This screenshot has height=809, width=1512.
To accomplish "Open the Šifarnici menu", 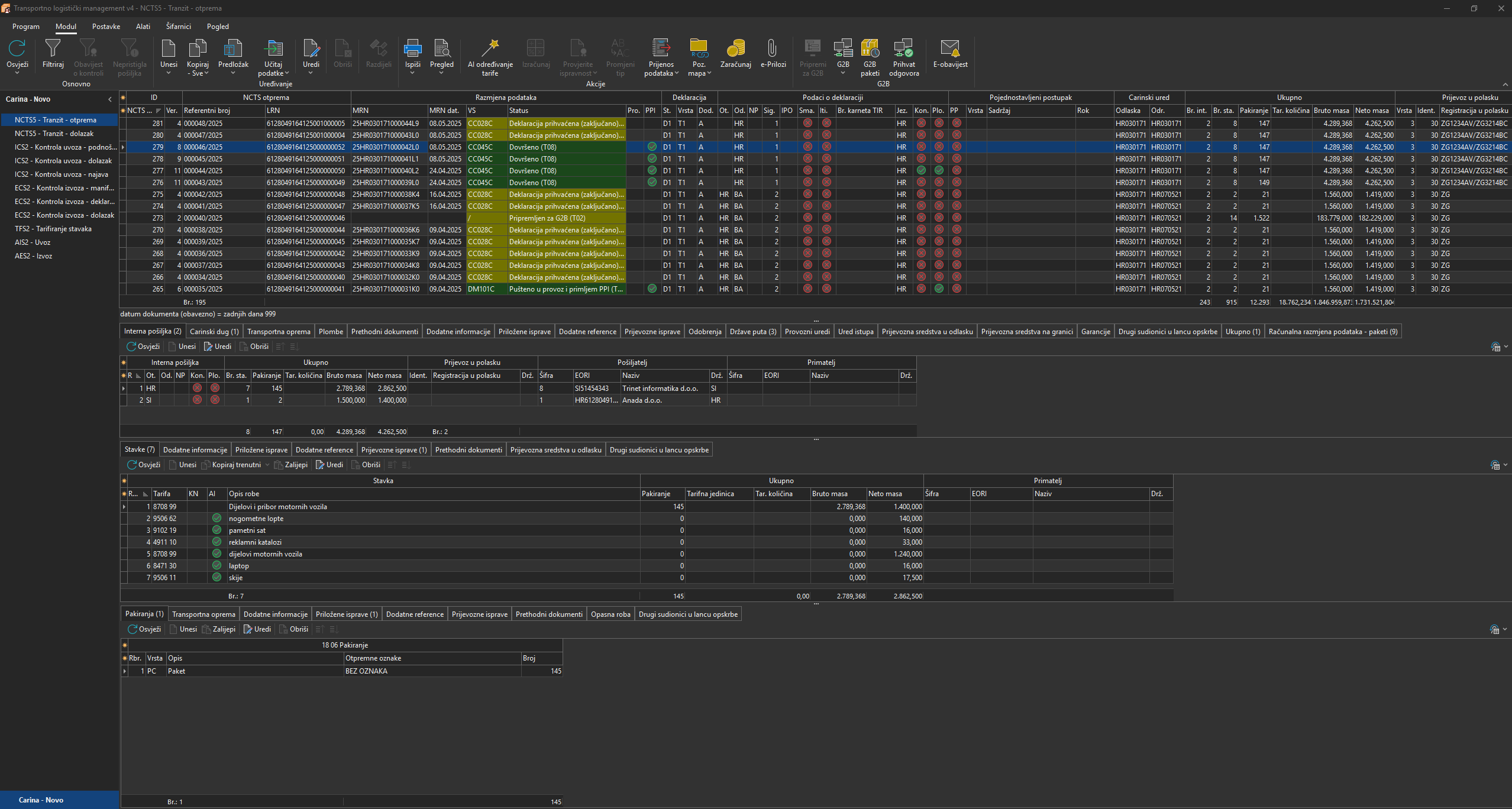I will pos(179,27).
